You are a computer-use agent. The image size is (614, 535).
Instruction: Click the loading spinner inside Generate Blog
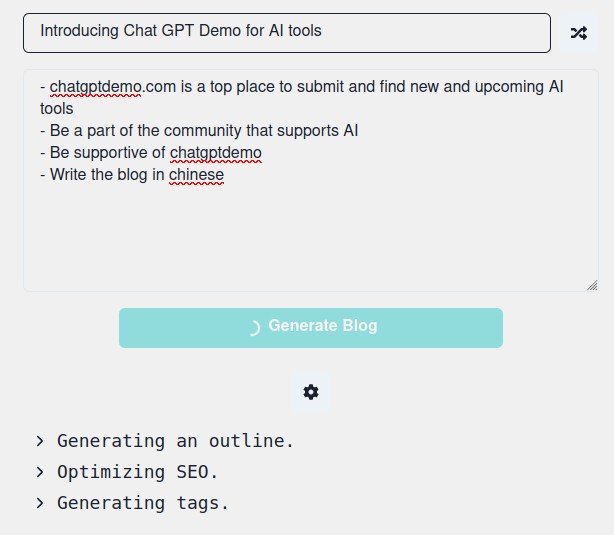254,328
